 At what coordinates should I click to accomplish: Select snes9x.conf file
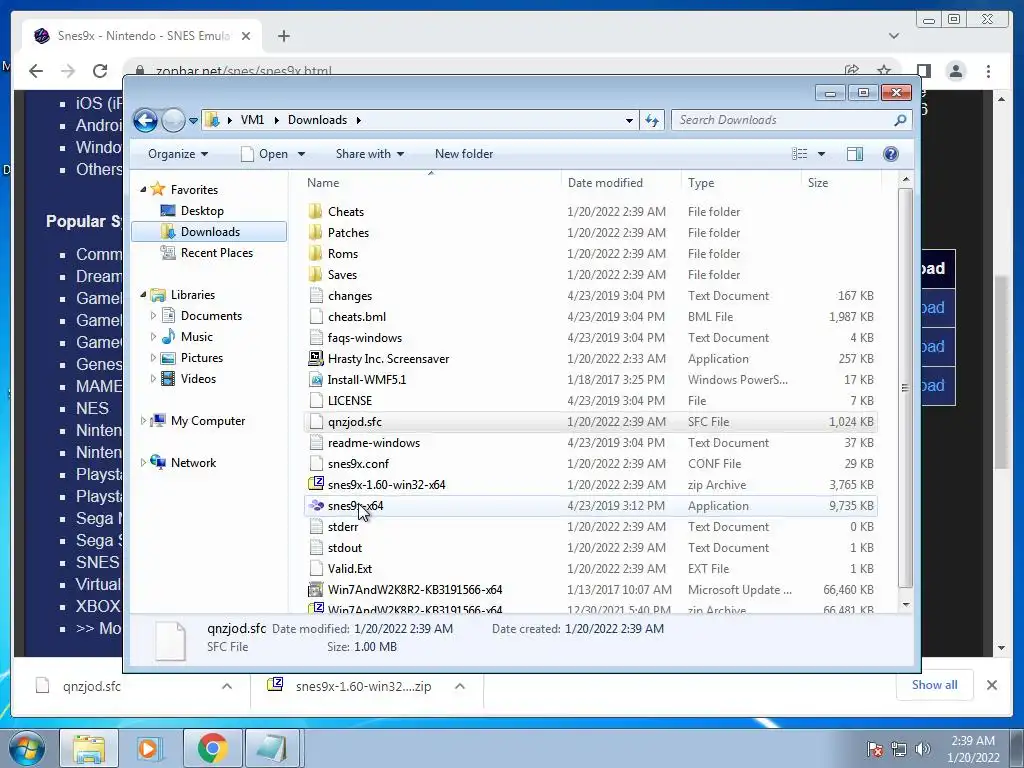358,464
